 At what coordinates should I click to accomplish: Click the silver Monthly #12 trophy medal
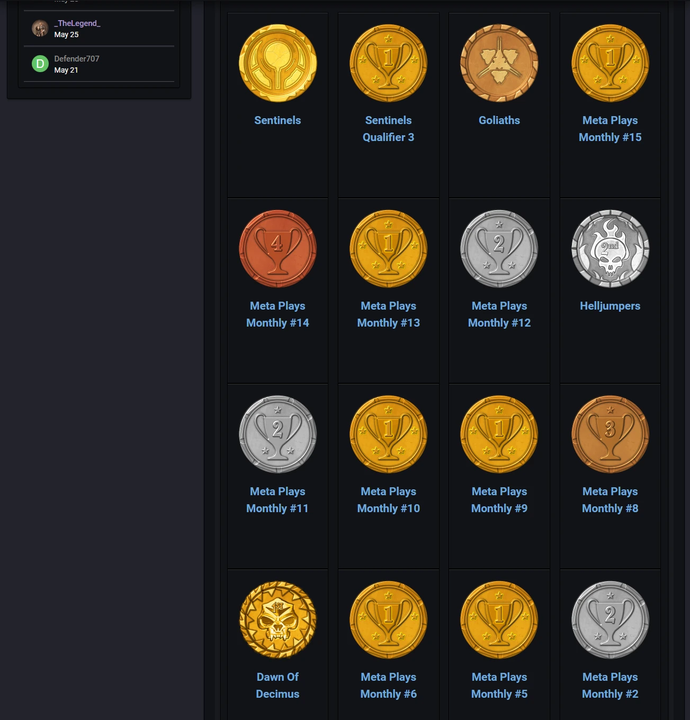point(499,249)
